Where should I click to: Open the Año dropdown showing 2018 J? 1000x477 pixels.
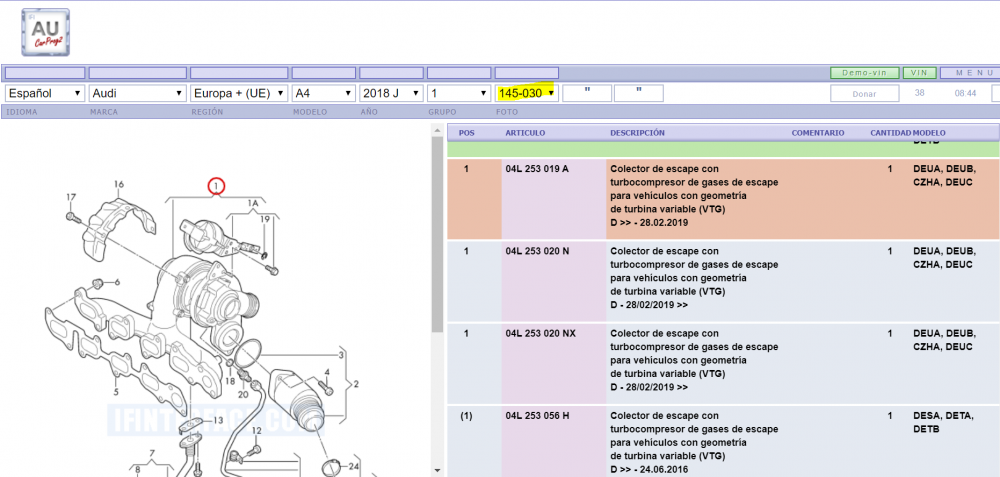click(x=391, y=93)
